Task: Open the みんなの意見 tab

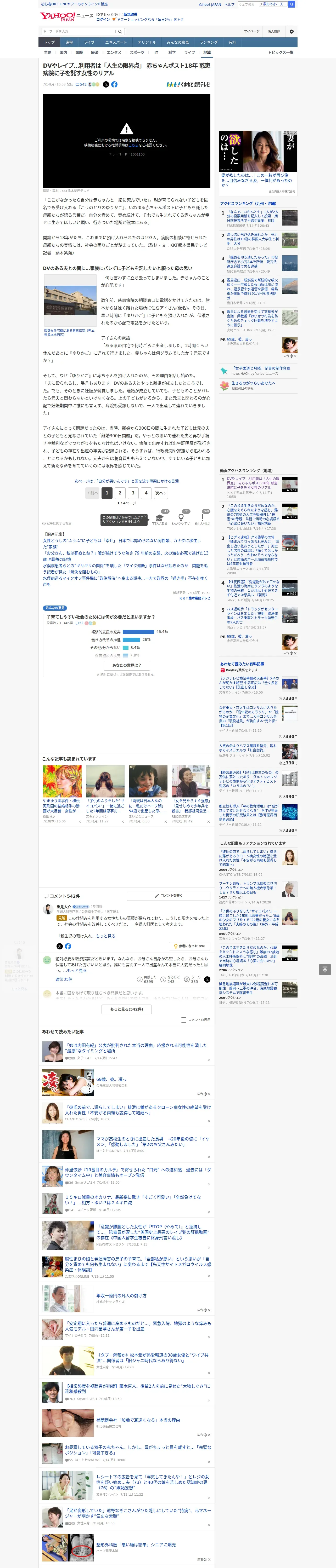Action: 177,43
